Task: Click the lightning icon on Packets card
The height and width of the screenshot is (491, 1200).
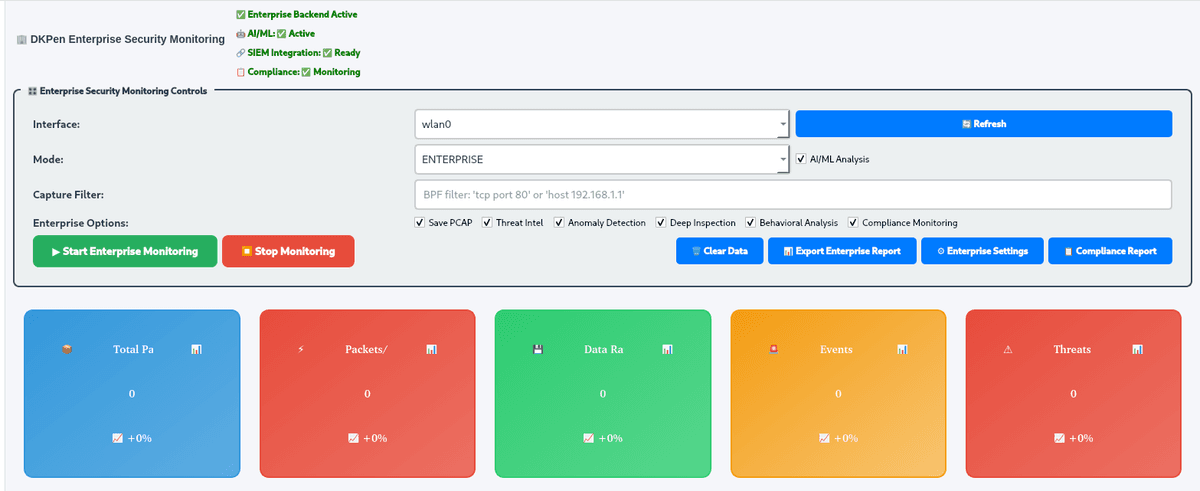Action: pyautogui.click(x=302, y=350)
